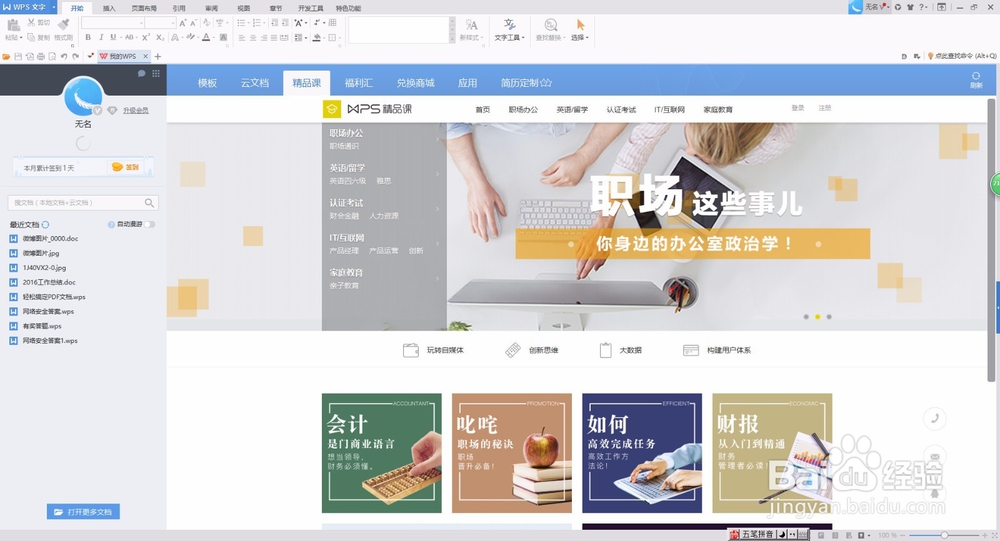Open the 兑换商城 tab on blue bar
The width and height of the screenshot is (1000, 541).
415,83
